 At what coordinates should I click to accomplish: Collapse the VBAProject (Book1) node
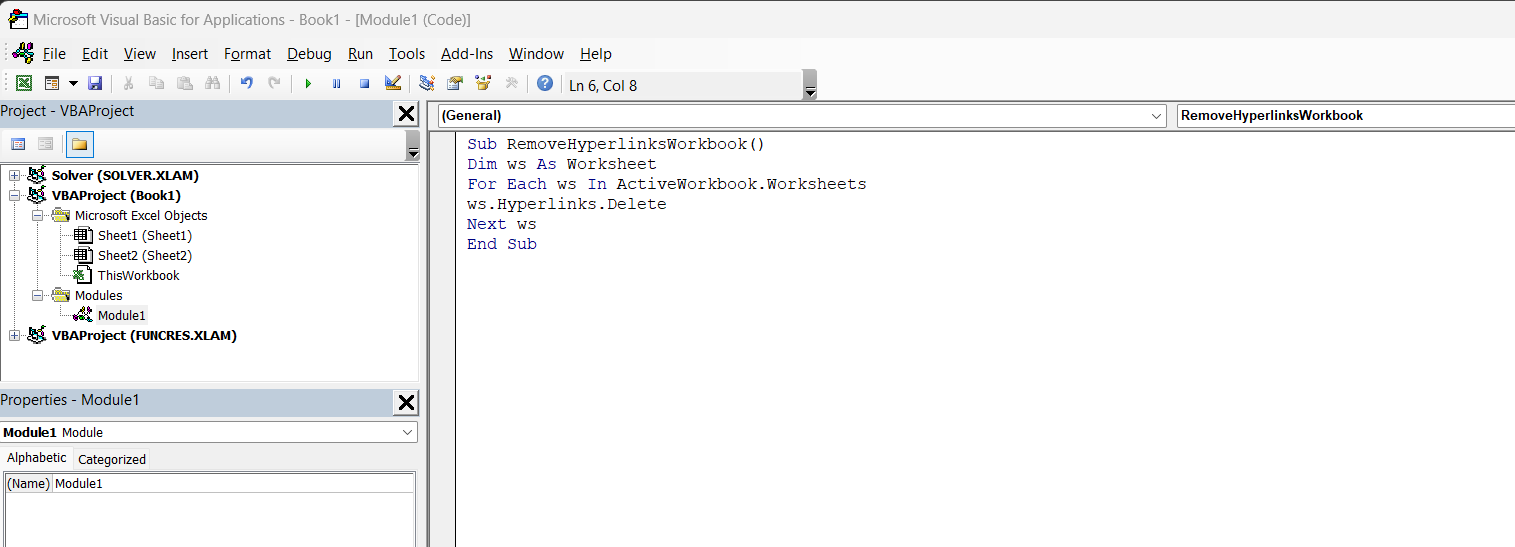pos(14,195)
